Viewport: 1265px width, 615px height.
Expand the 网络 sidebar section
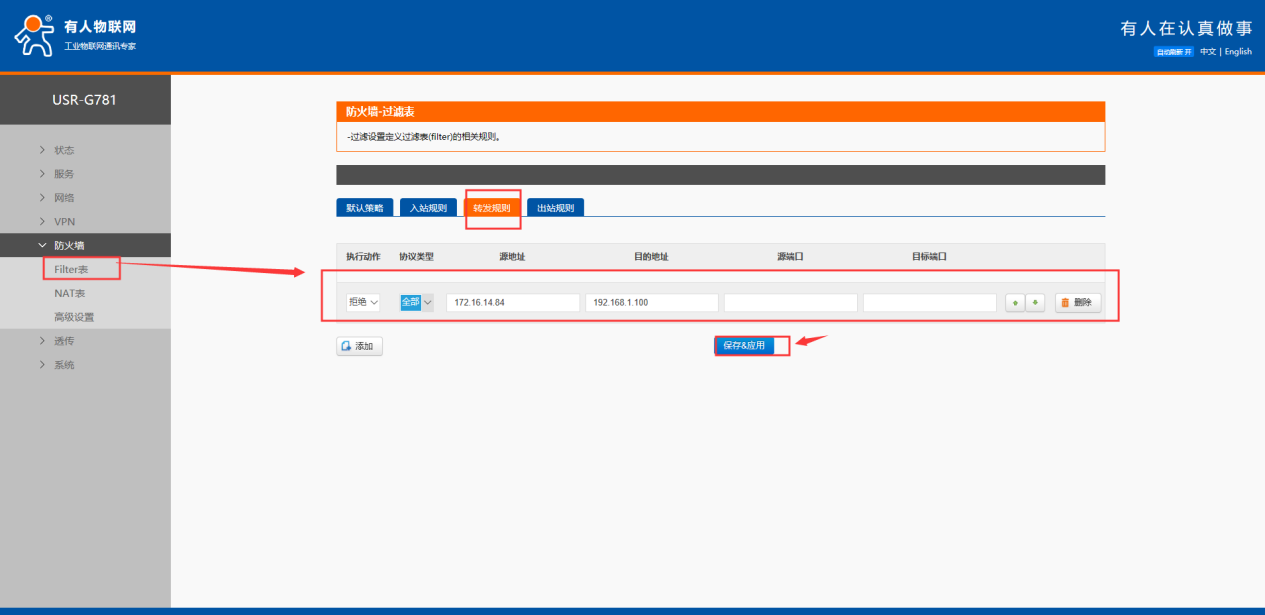pyautogui.click(x=64, y=198)
